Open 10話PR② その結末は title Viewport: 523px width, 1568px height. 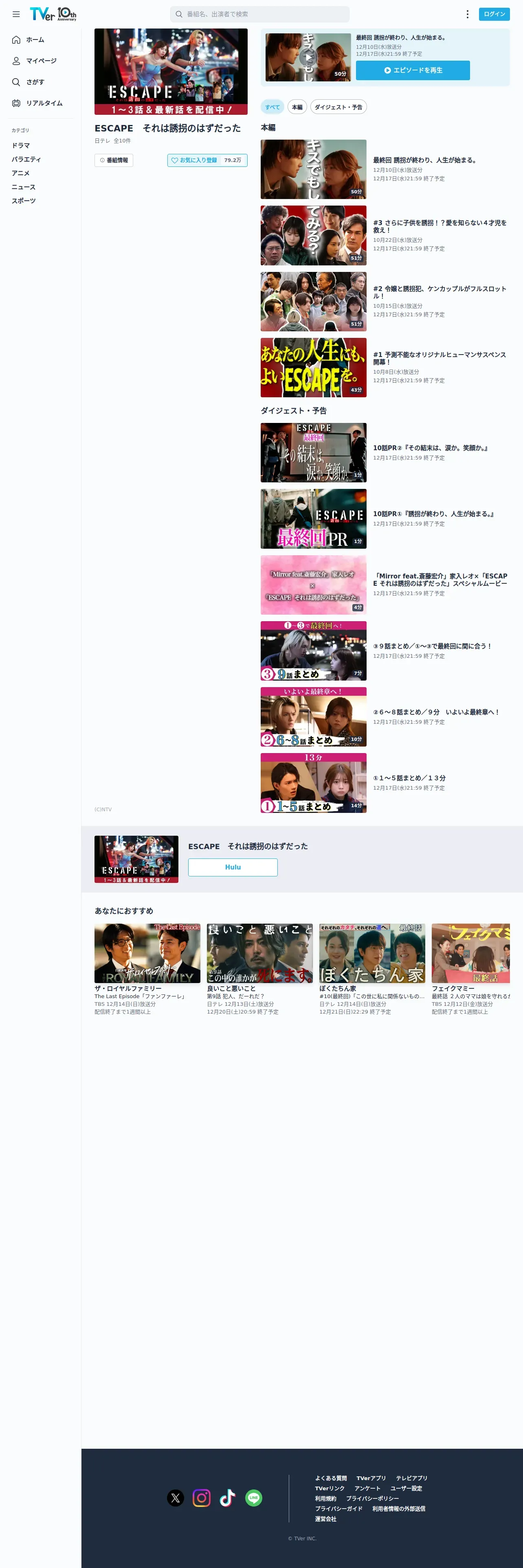point(431,448)
